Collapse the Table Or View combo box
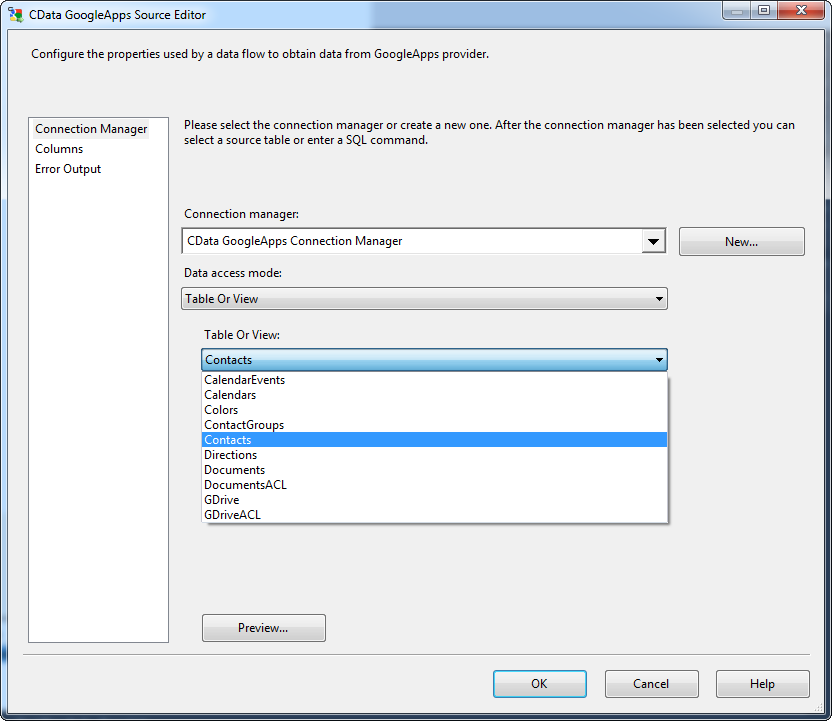The width and height of the screenshot is (832, 721). (659, 360)
